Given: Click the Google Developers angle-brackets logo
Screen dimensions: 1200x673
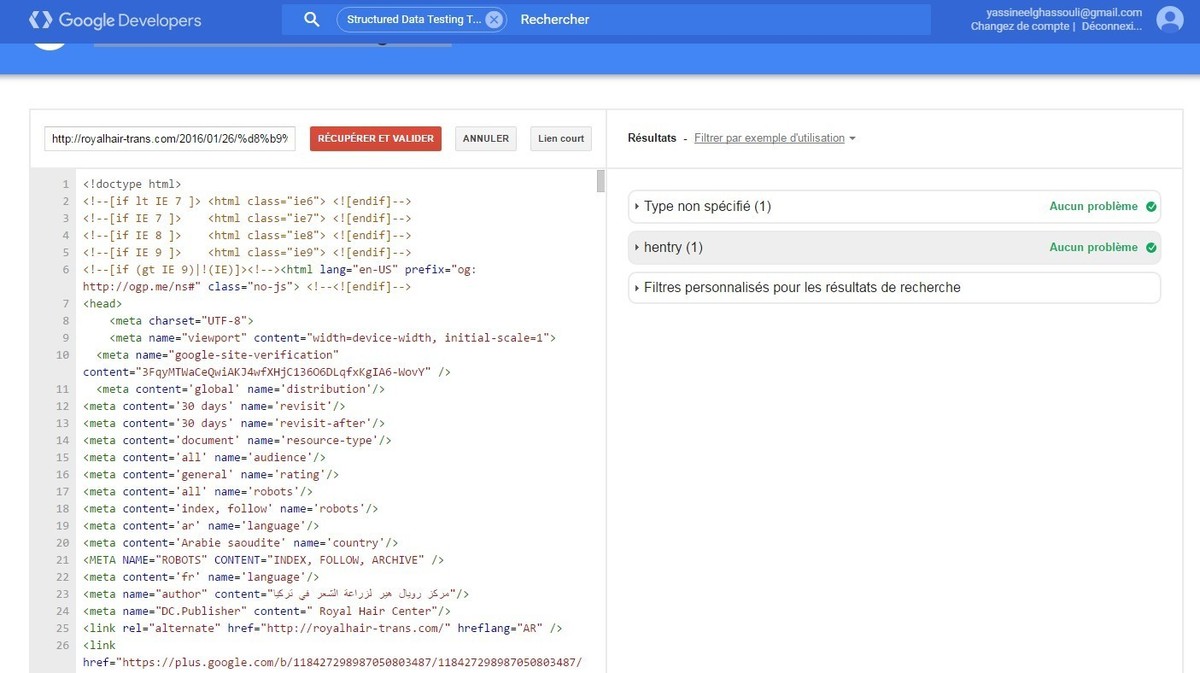Looking at the screenshot, I should (40, 19).
